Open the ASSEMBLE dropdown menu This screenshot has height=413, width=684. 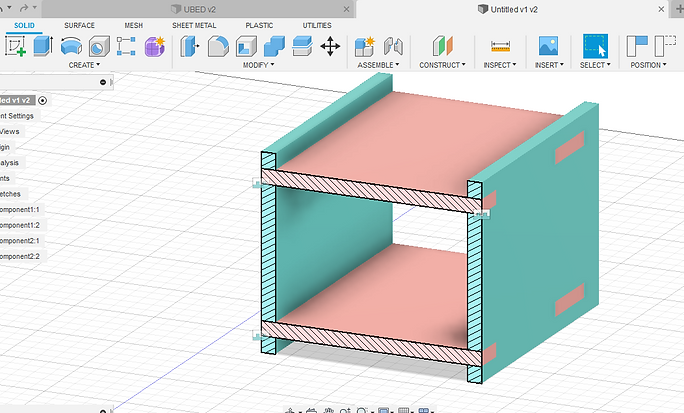coord(378,65)
